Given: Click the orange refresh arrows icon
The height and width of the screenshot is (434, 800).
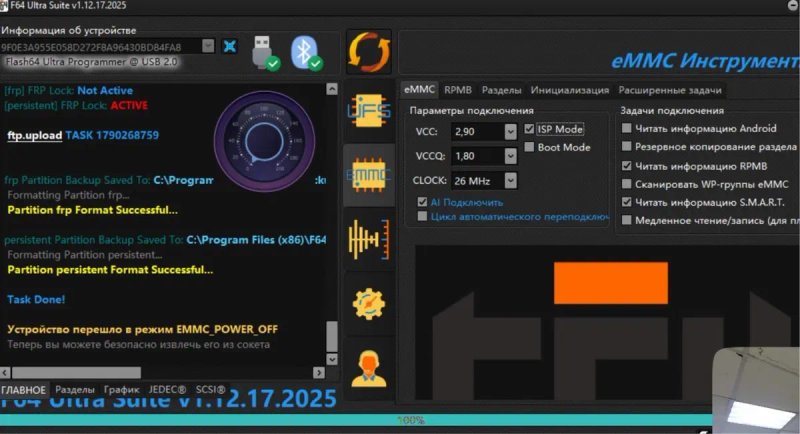Looking at the screenshot, I should (x=369, y=52).
